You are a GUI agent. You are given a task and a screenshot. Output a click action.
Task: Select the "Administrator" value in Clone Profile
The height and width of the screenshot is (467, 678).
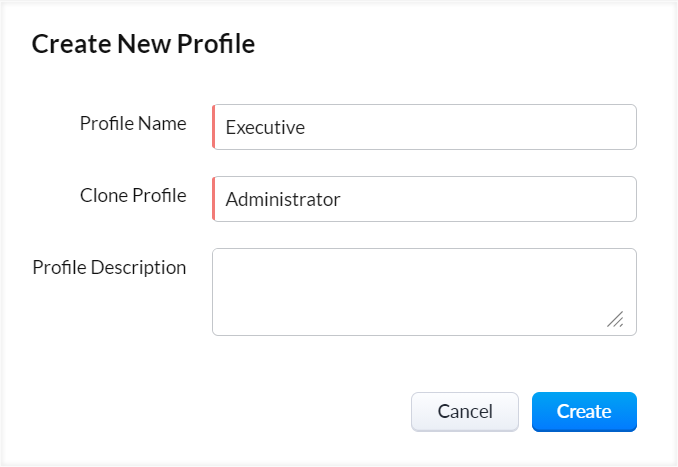[x=283, y=200]
